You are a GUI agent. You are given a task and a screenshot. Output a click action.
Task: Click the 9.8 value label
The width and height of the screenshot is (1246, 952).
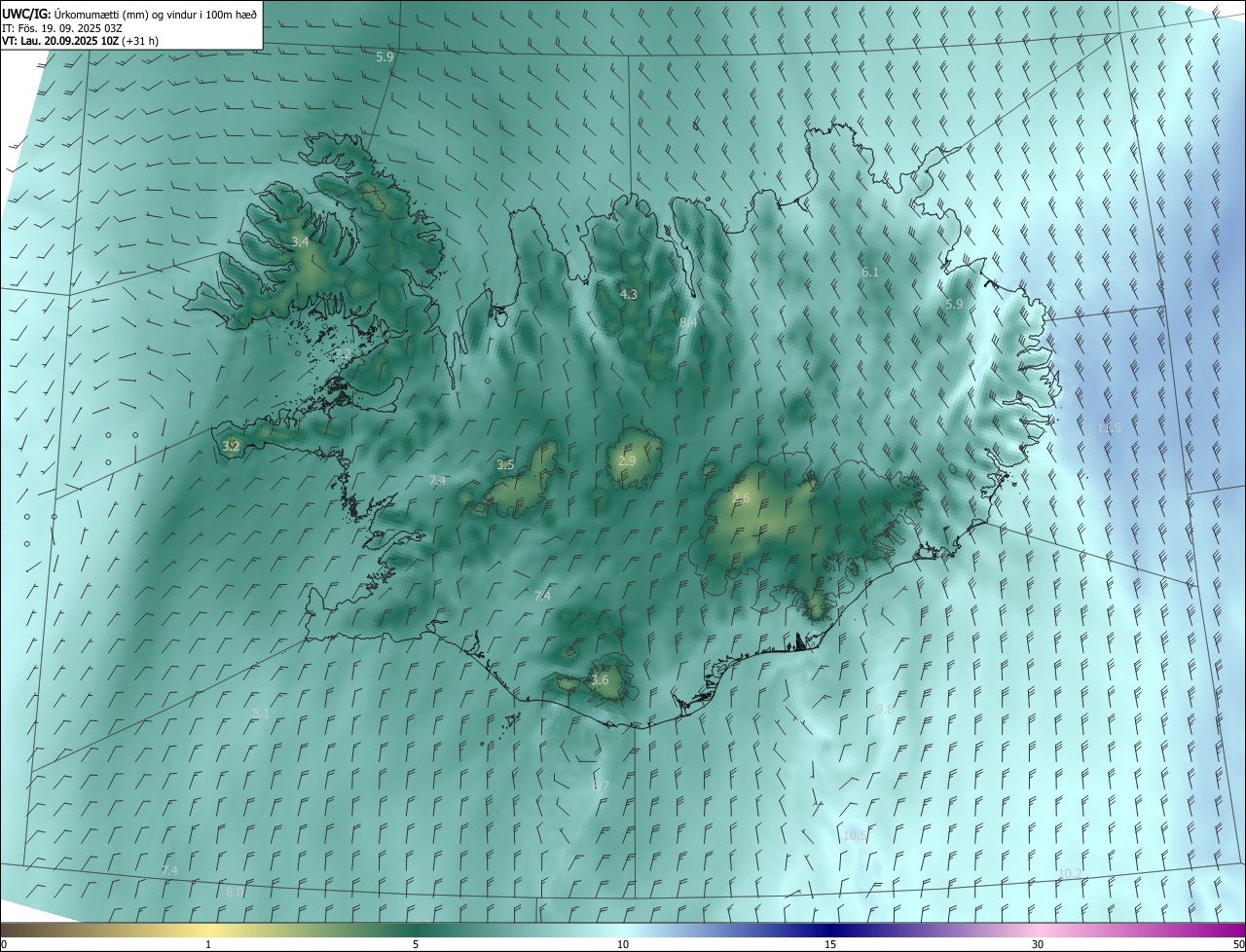click(885, 710)
